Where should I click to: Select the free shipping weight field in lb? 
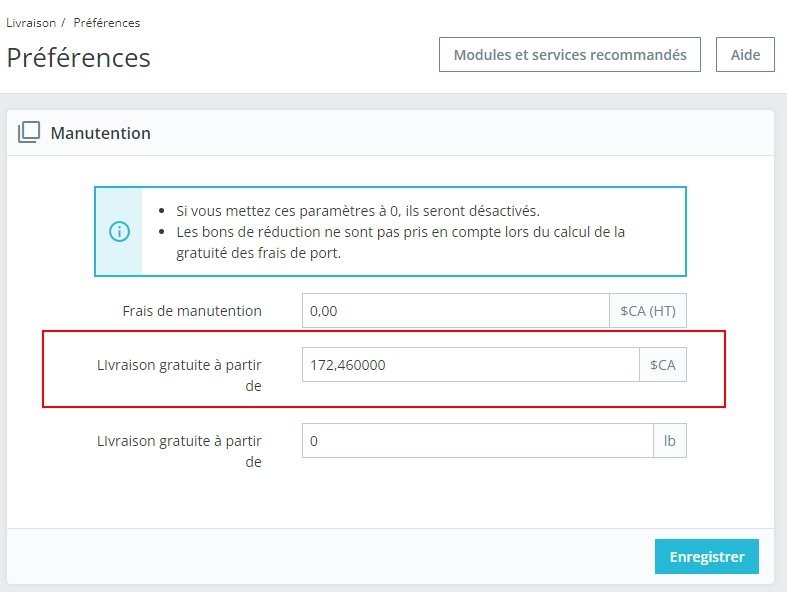point(476,441)
